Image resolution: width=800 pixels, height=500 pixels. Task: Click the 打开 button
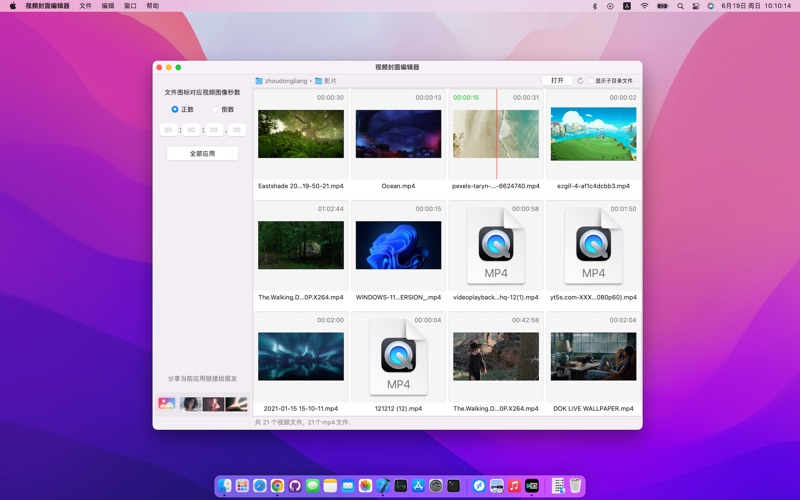point(557,80)
